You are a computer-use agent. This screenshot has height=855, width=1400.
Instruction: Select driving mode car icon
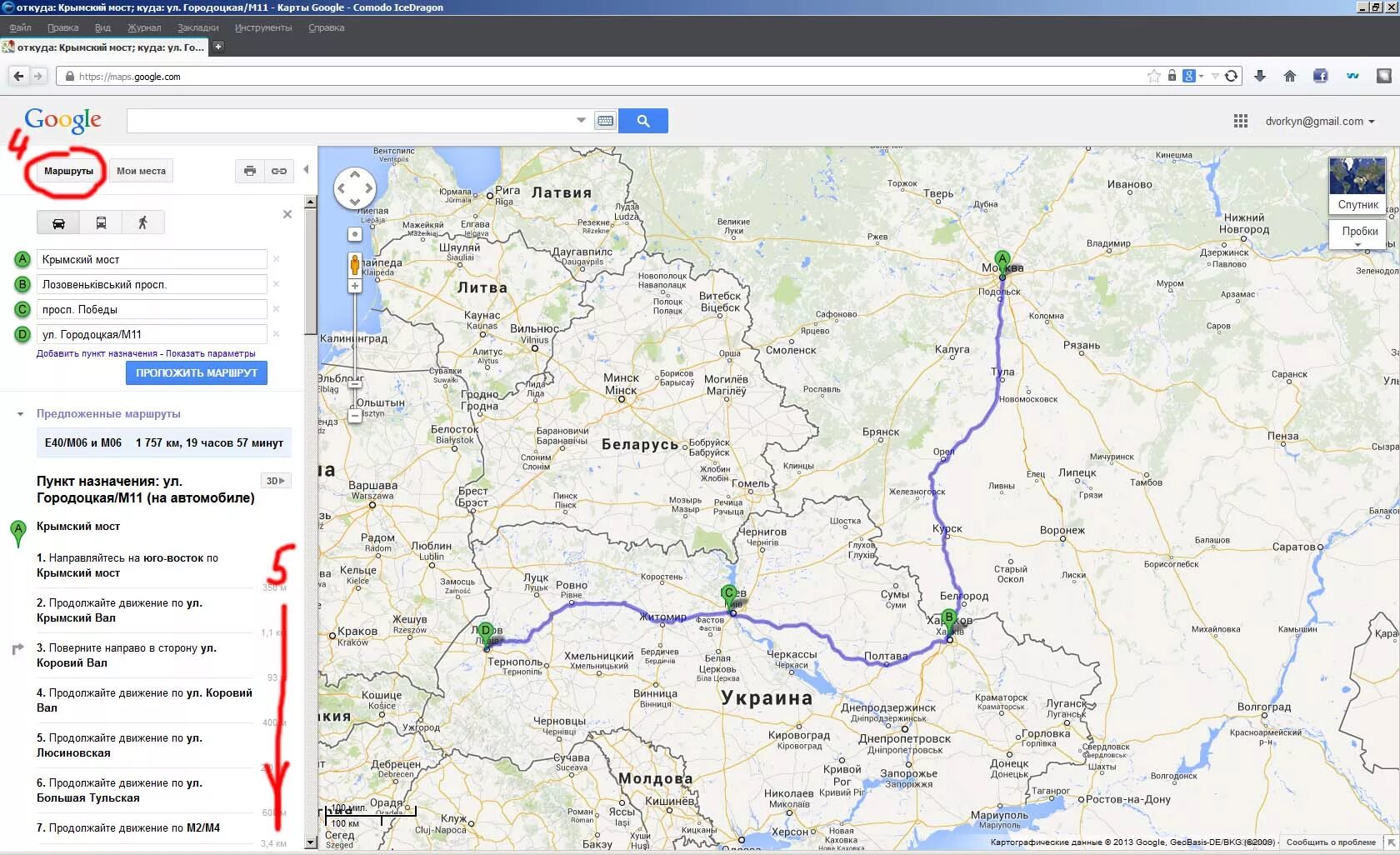pyautogui.click(x=58, y=222)
